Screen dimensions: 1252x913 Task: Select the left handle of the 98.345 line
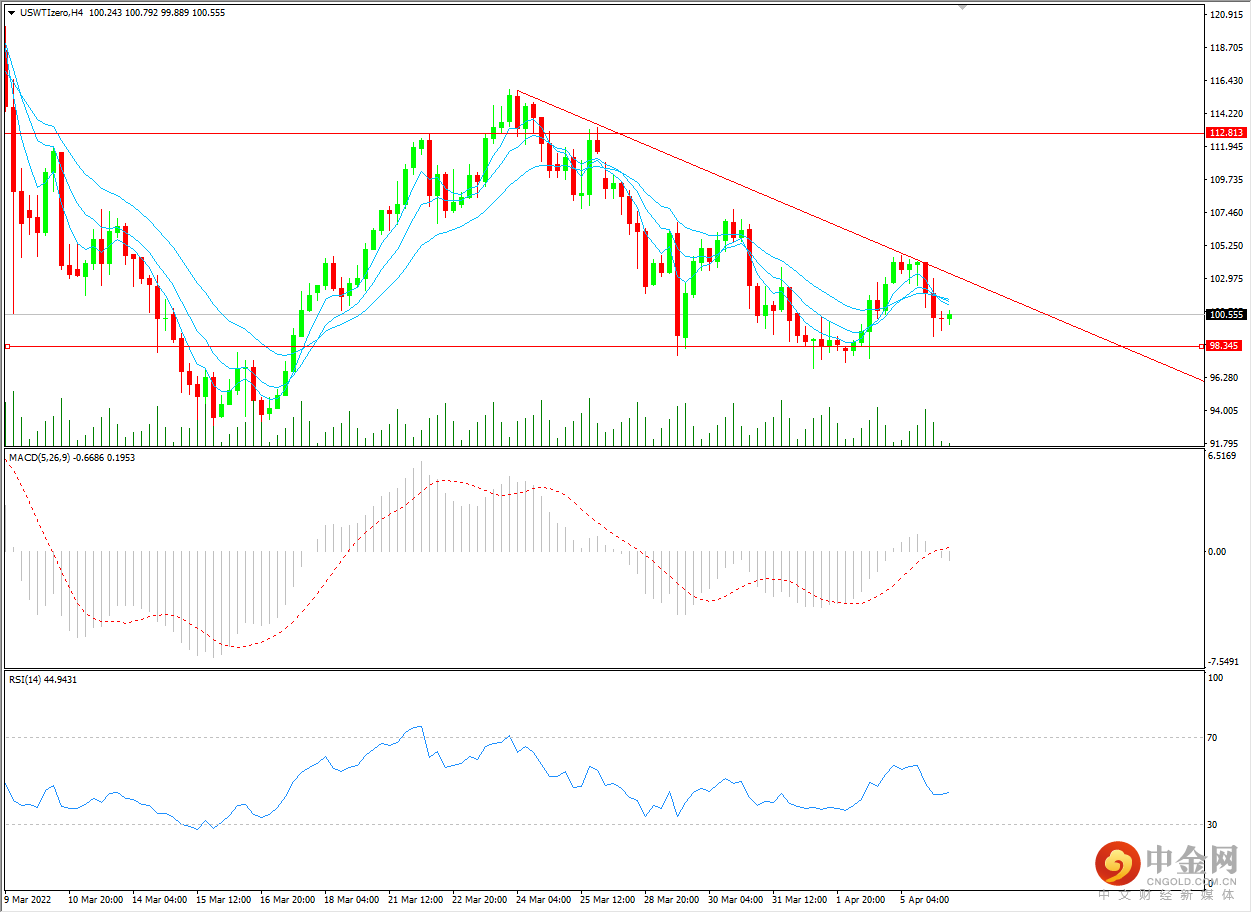[7, 346]
